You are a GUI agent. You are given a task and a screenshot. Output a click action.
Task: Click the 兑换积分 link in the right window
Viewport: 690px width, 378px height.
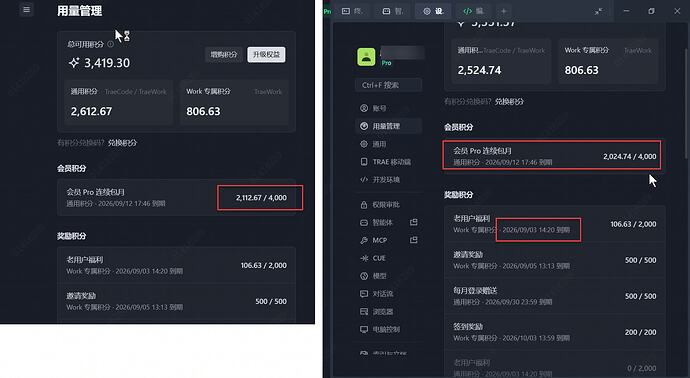pos(509,101)
